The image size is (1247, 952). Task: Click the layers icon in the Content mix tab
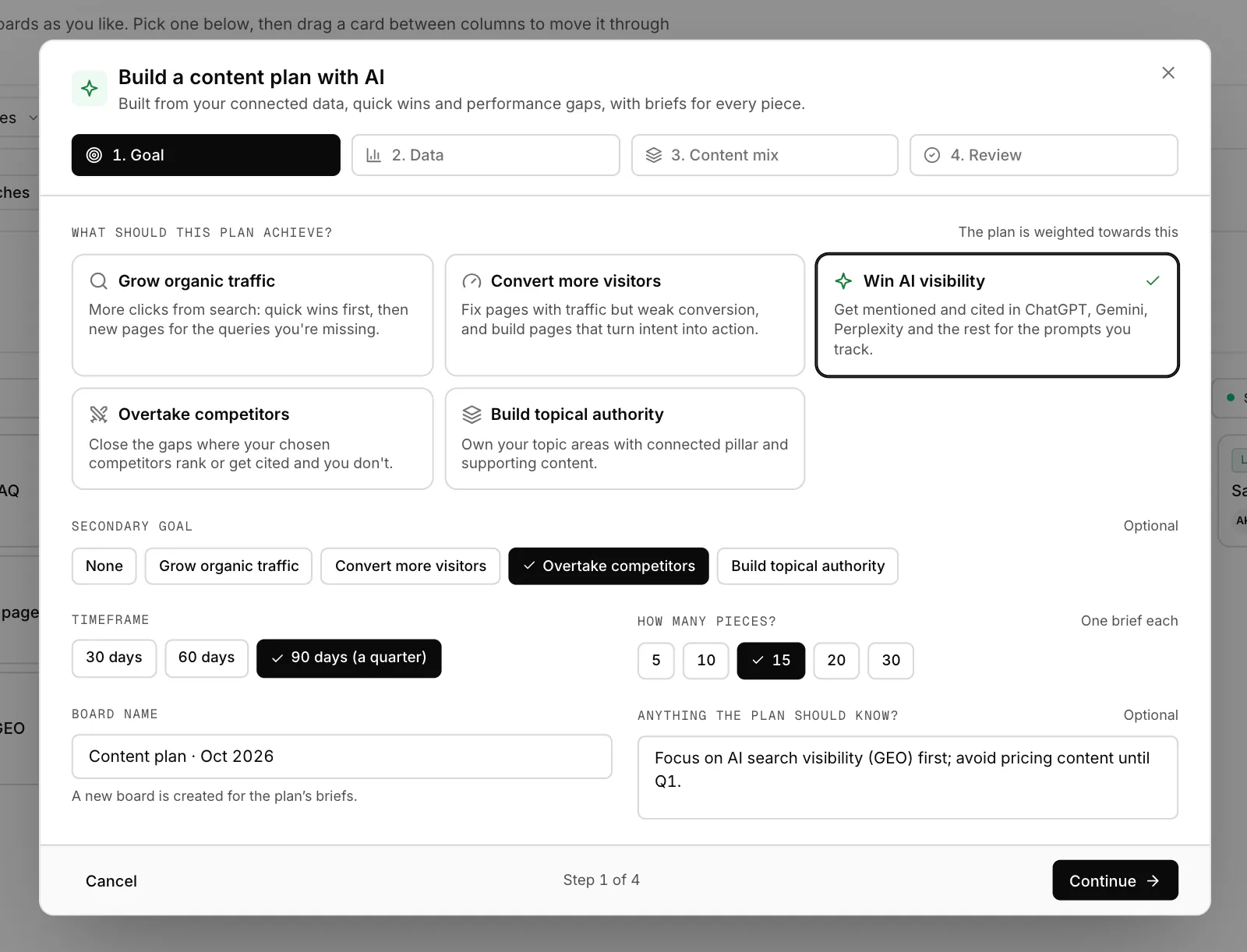(654, 155)
